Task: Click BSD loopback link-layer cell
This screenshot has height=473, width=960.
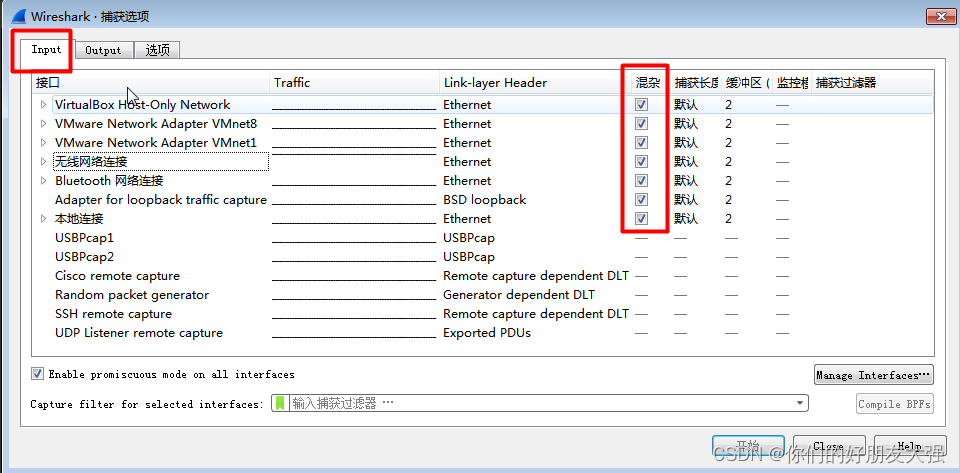Action: pos(484,199)
